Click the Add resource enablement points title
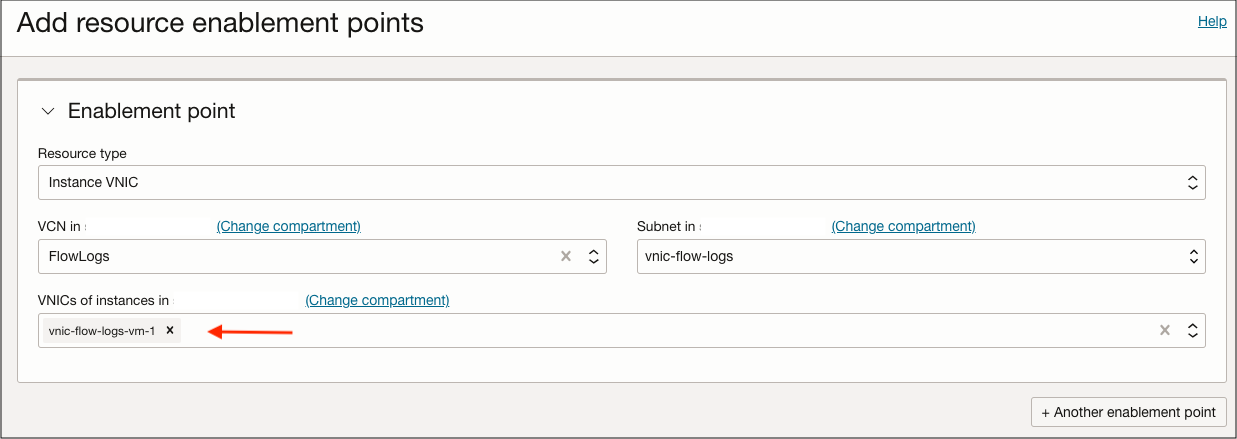This screenshot has height=439, width=1237. click(220, 23)
